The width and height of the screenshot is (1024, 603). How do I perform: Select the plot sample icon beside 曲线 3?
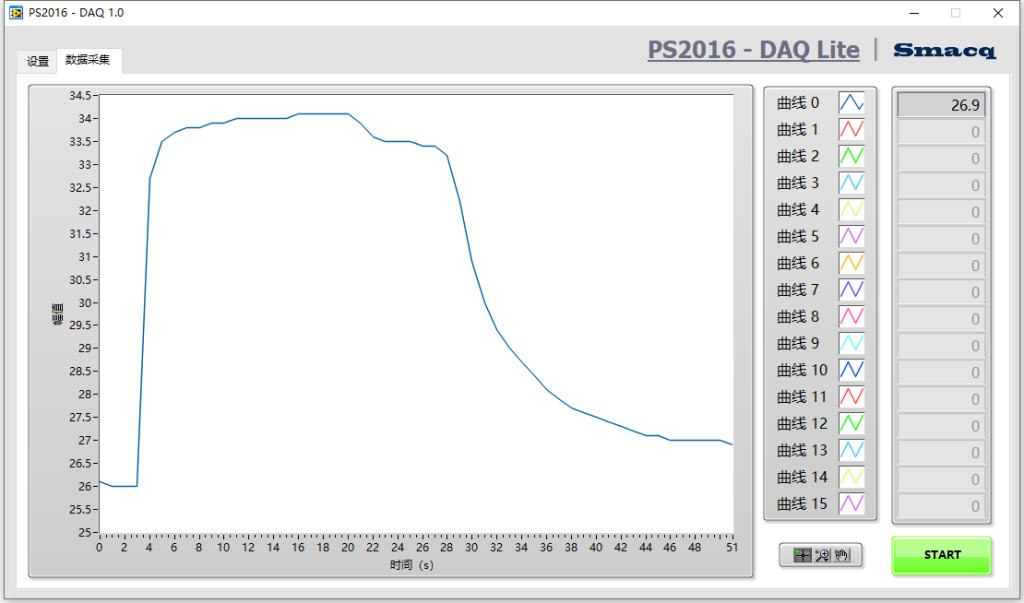852,183
